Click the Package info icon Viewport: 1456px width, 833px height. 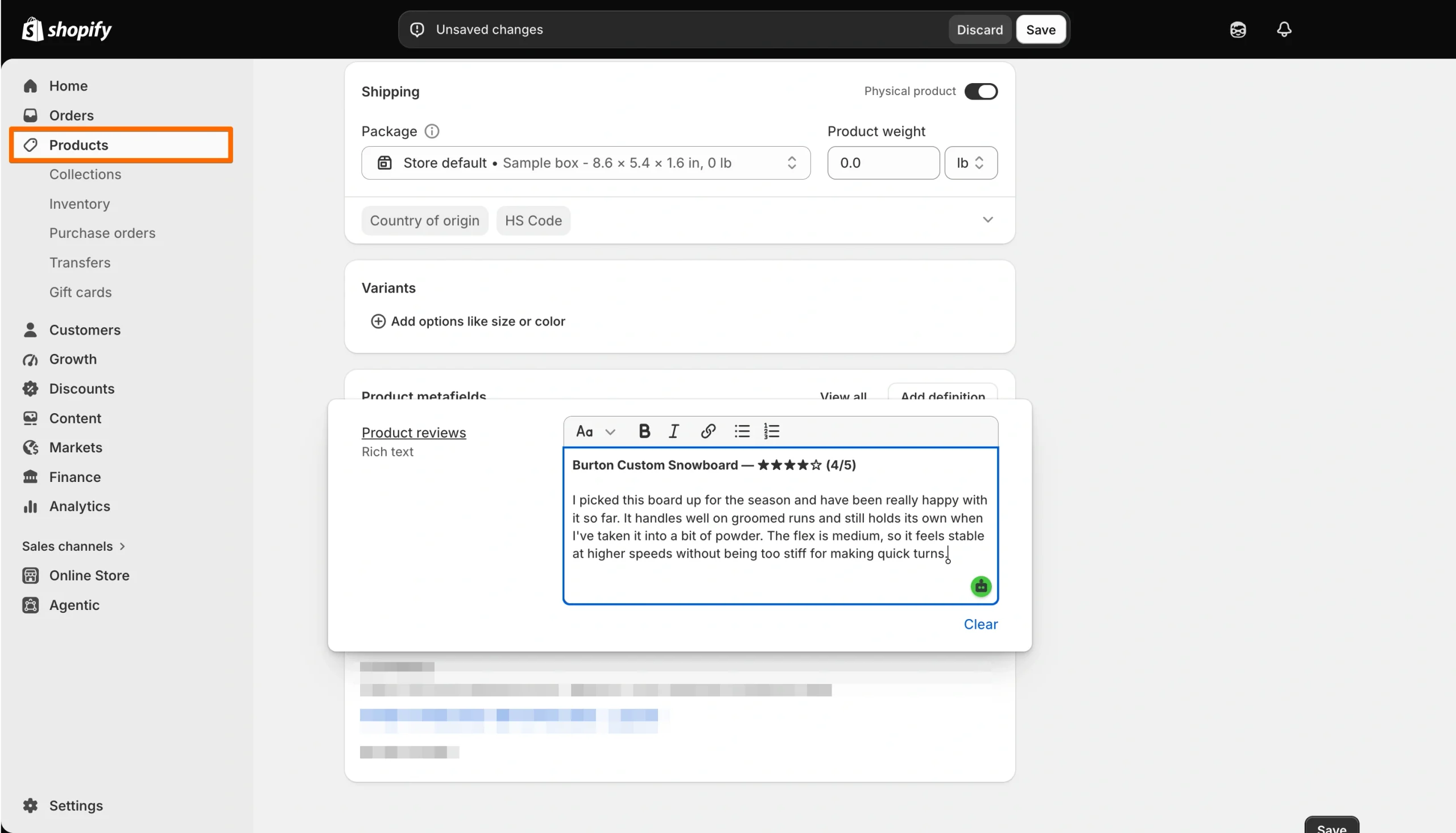[432, 131]
